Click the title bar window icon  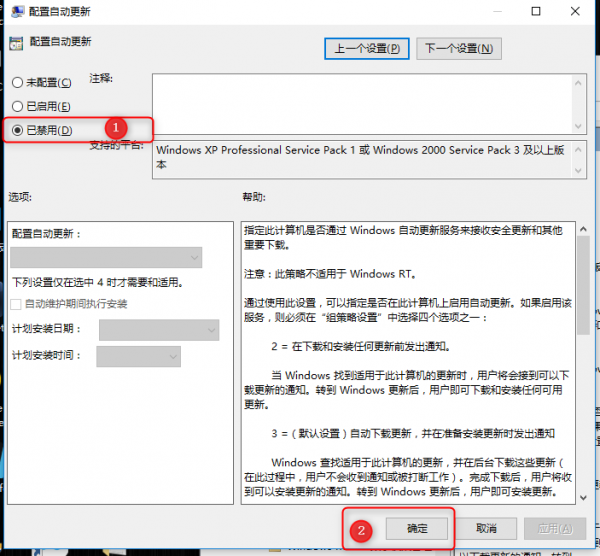coord(17,11)
